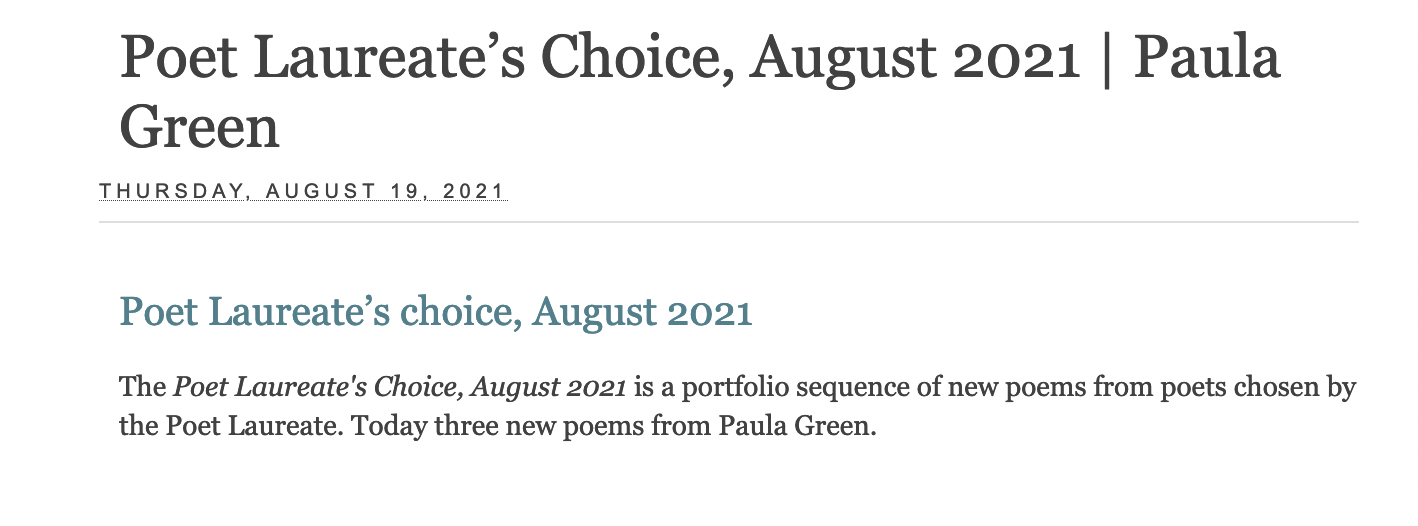Click the italic "Poet Laureate's Choice, August 2021" text
This screenshot has width=1418, height=526.
click(401, 387)
